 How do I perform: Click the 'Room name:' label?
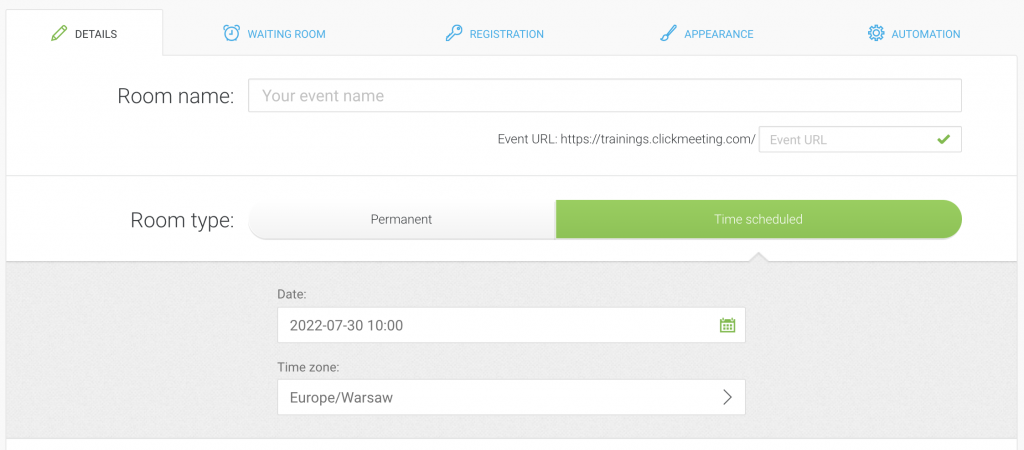click(x=176, y=96)
